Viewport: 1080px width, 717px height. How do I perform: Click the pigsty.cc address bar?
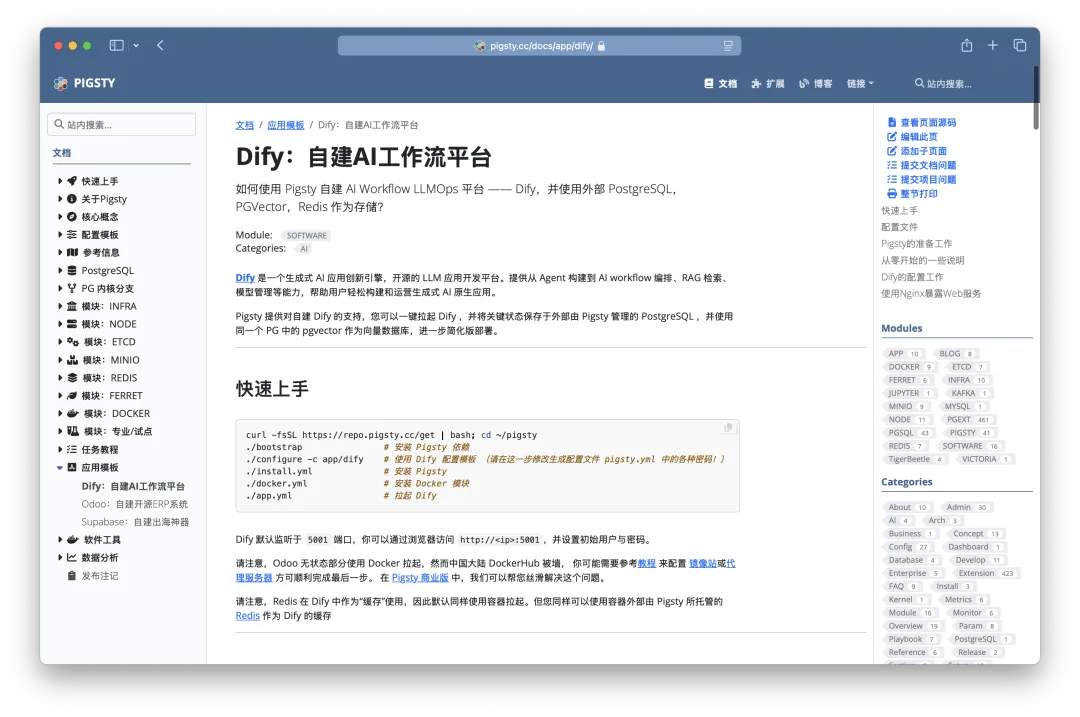[x=539, y=46]
